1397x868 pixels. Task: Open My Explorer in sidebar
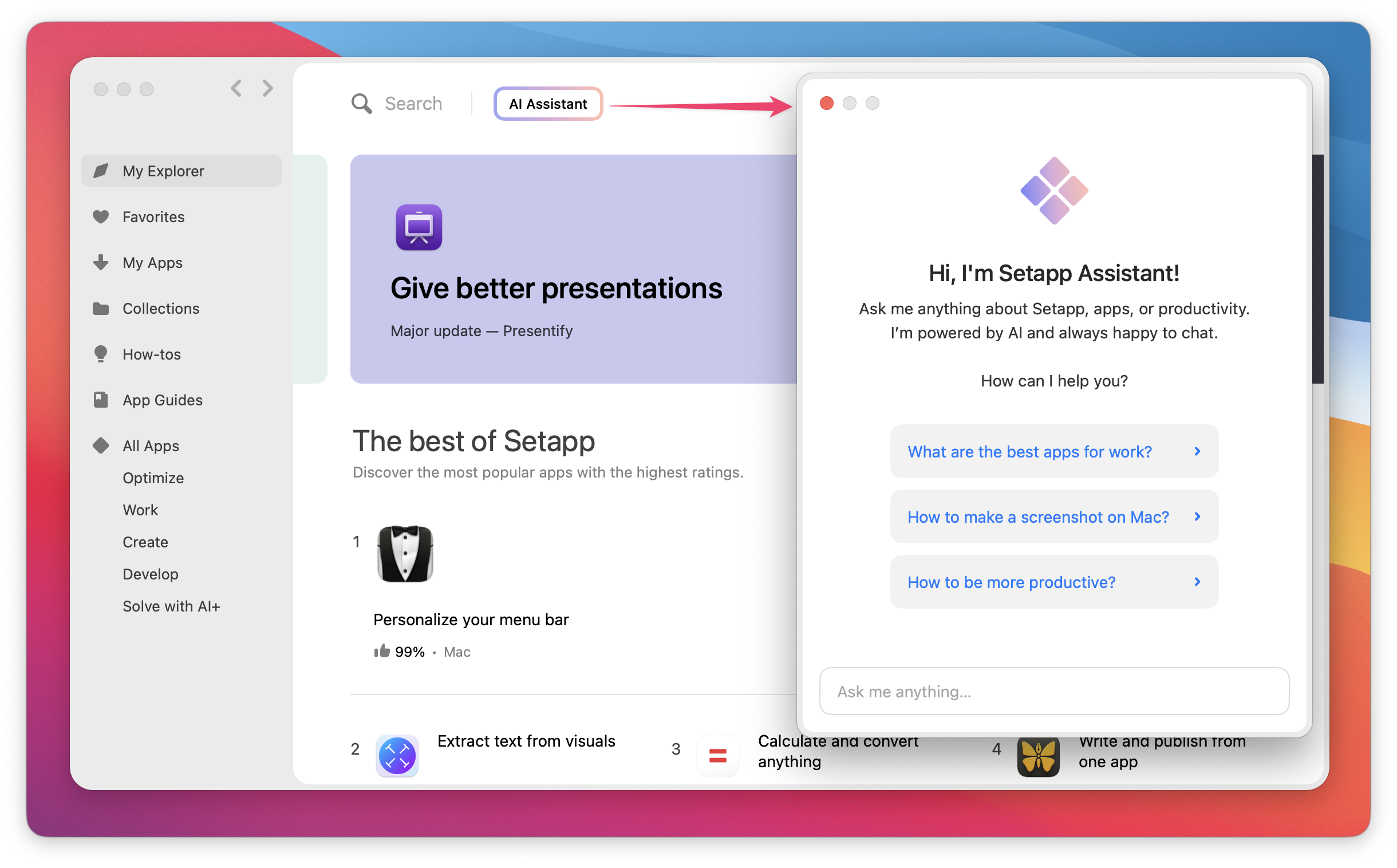[x=181, y=171]
